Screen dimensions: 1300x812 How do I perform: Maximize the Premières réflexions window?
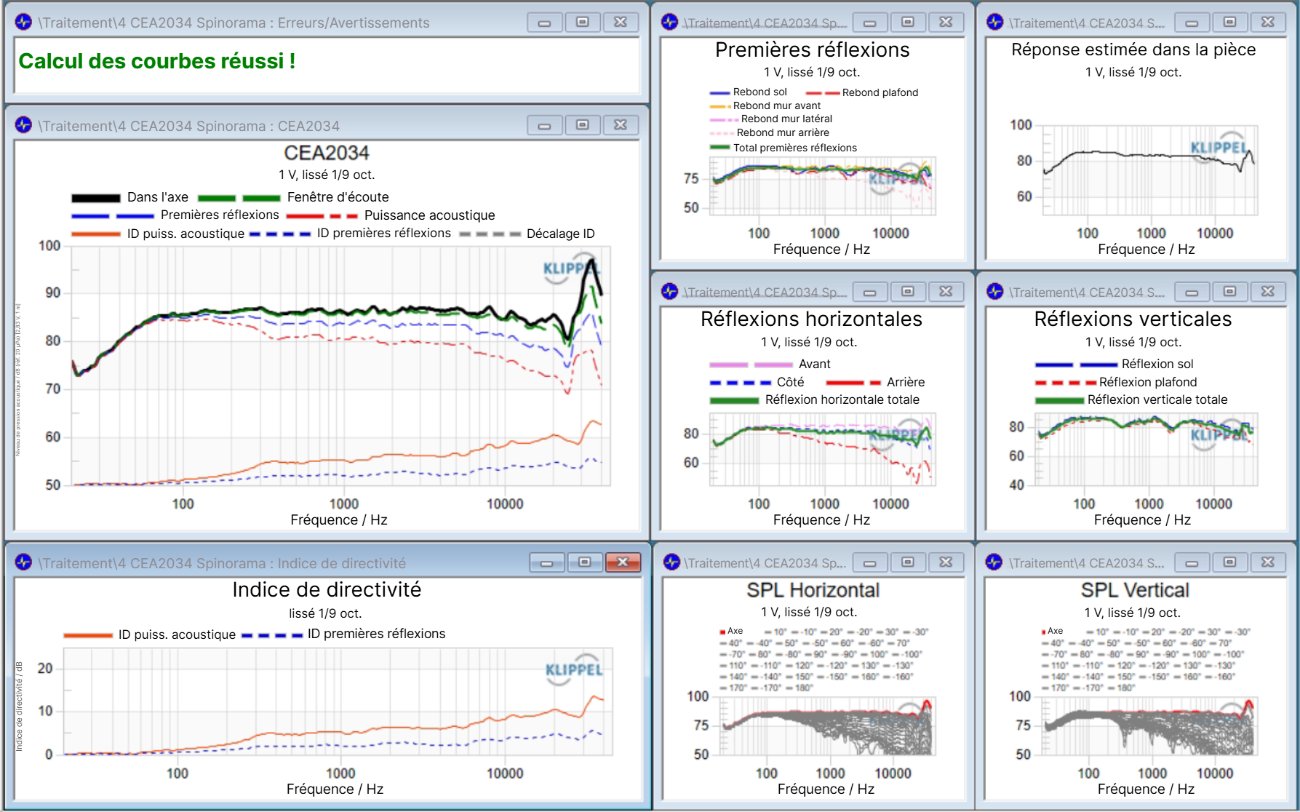point(908,20)
